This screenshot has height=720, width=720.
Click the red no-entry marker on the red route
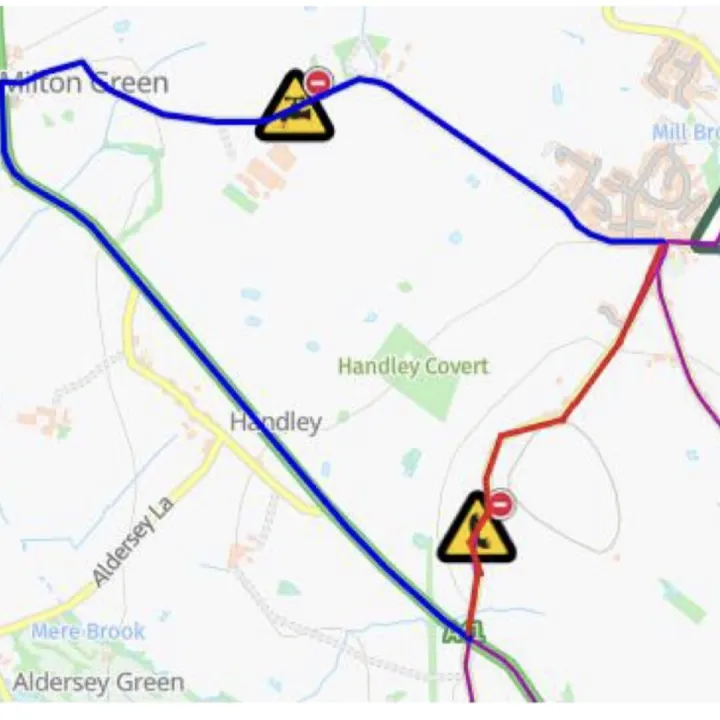500,504
